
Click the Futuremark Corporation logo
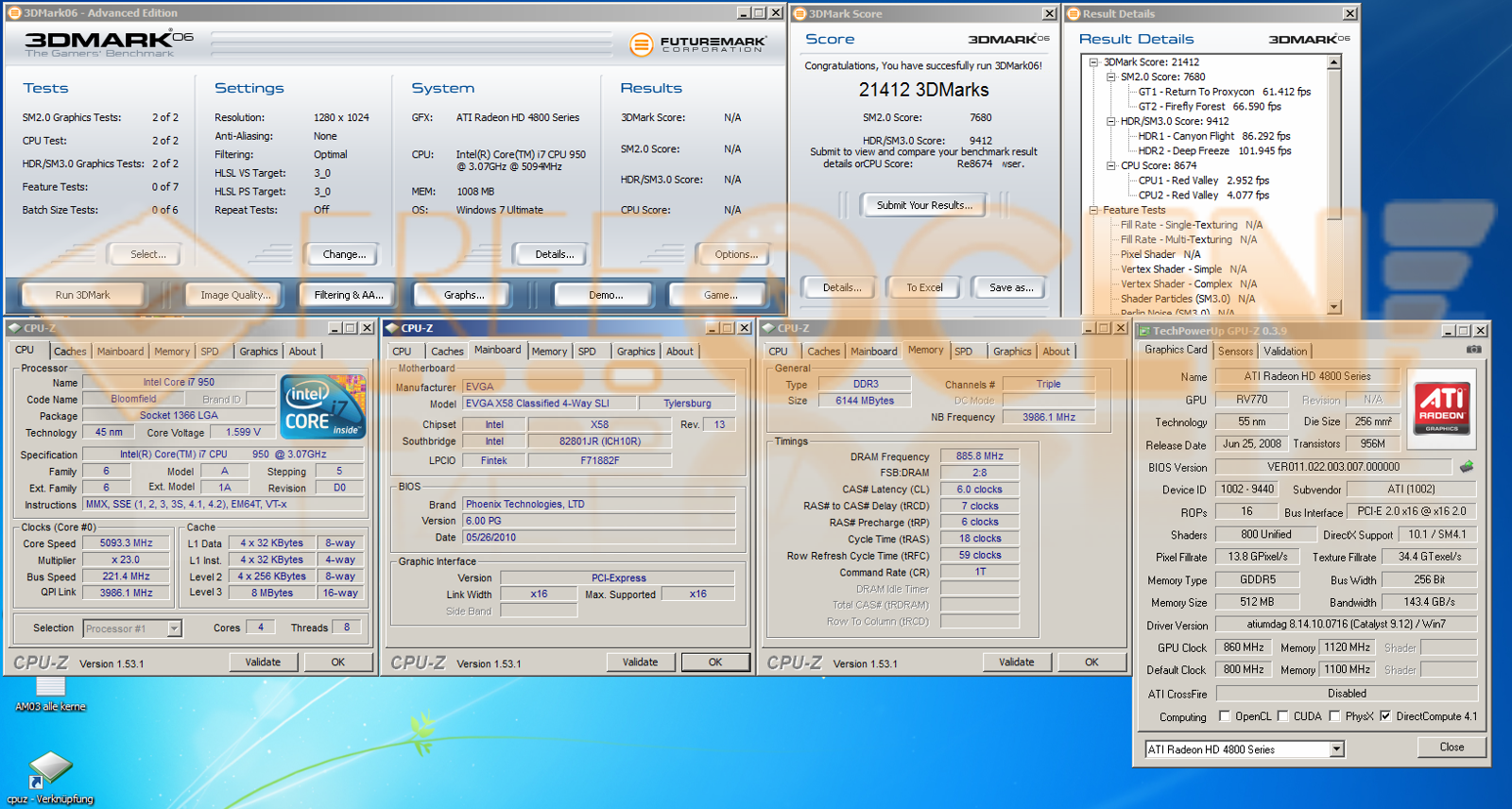697,43
